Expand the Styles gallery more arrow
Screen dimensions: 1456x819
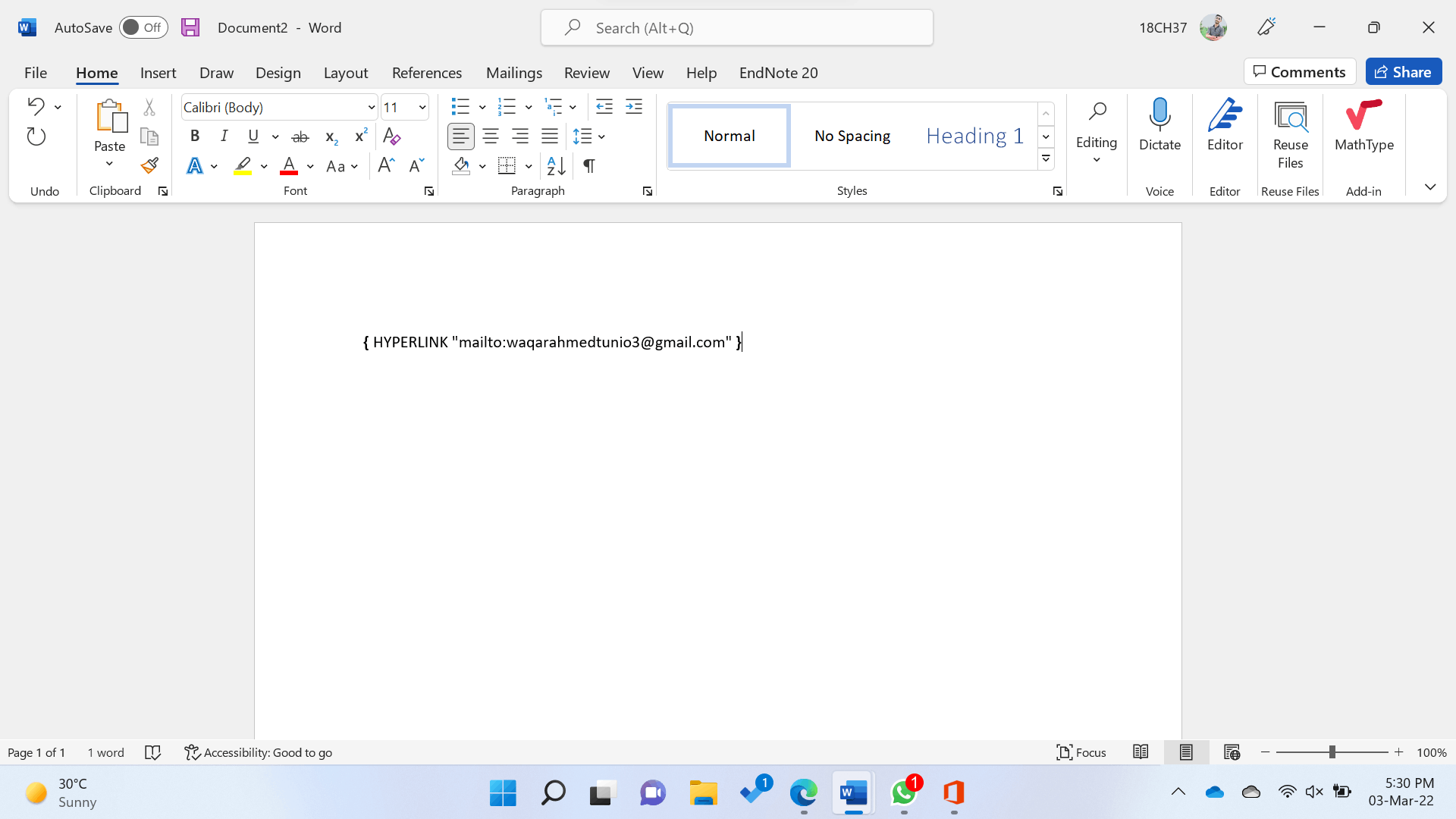coord(1046,159)
